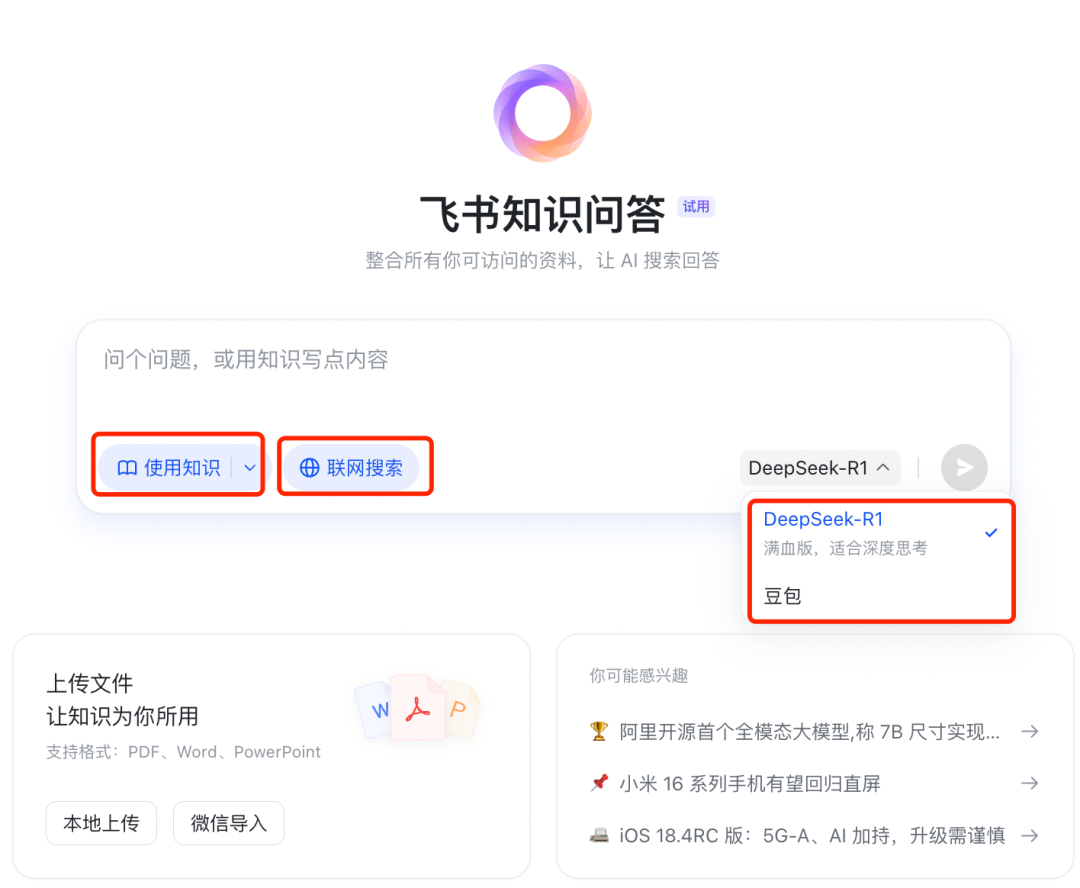The height and width of the screenshot is (888, 1080).
Task: Click the PowerPoint file icon
Action: tap(459, 710)
